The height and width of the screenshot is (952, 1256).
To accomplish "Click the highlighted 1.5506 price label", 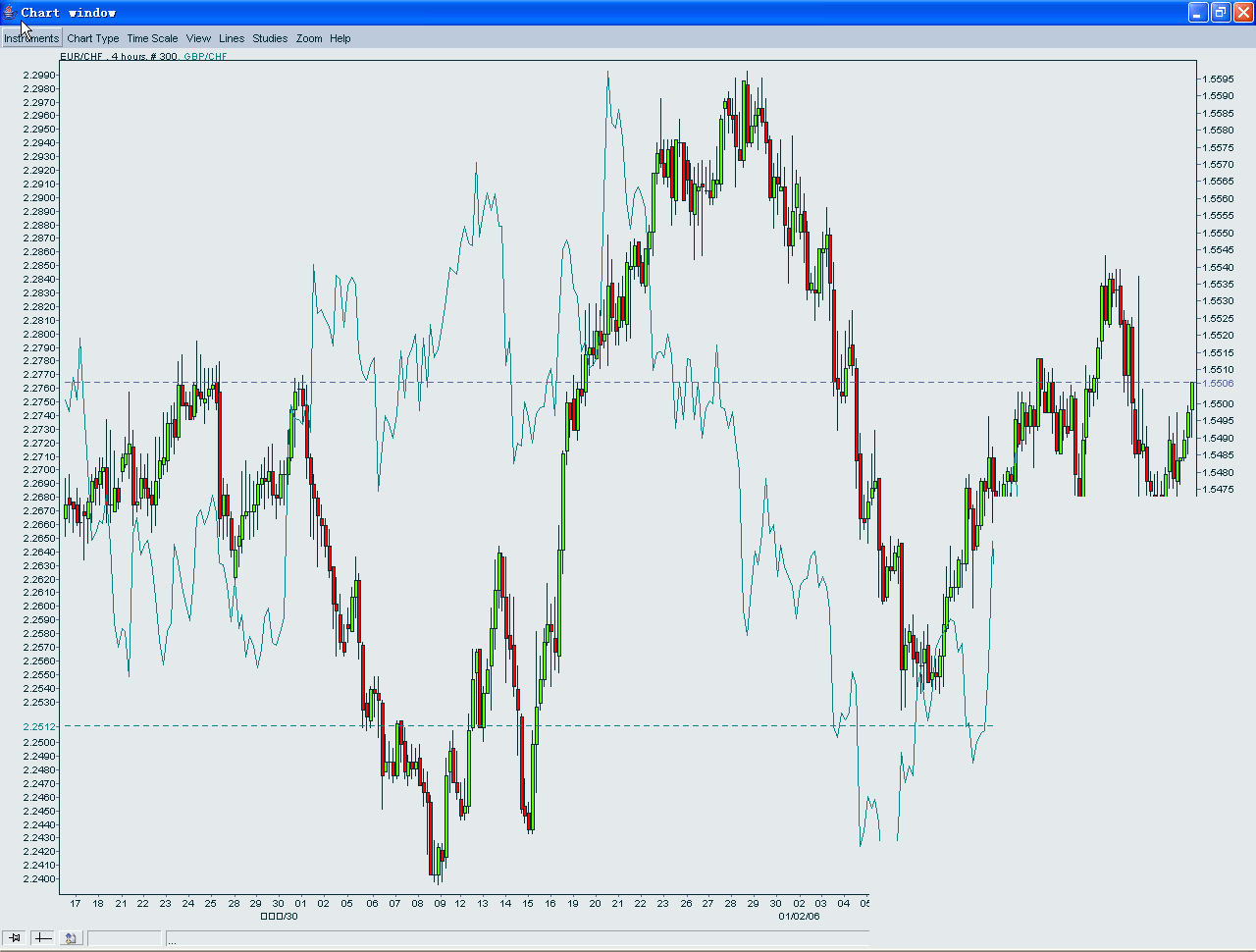I will [1218, 384].
